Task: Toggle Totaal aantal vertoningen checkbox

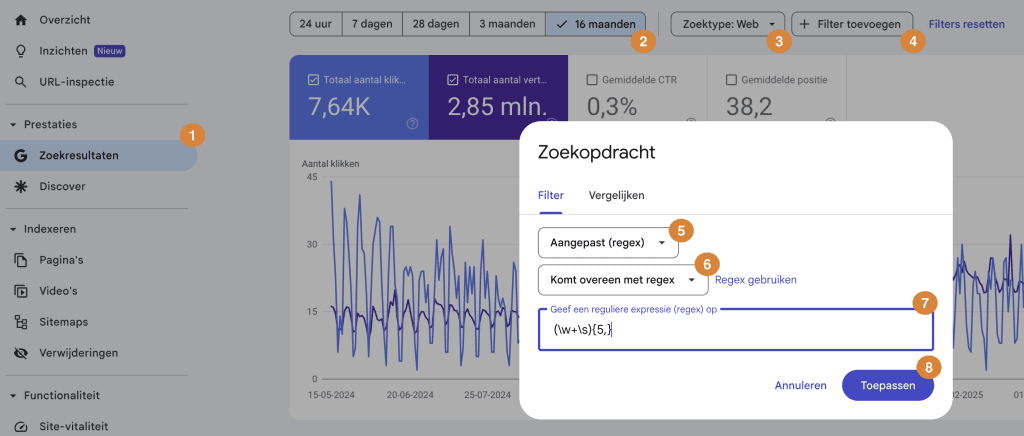Action: [x=453, y=80]
